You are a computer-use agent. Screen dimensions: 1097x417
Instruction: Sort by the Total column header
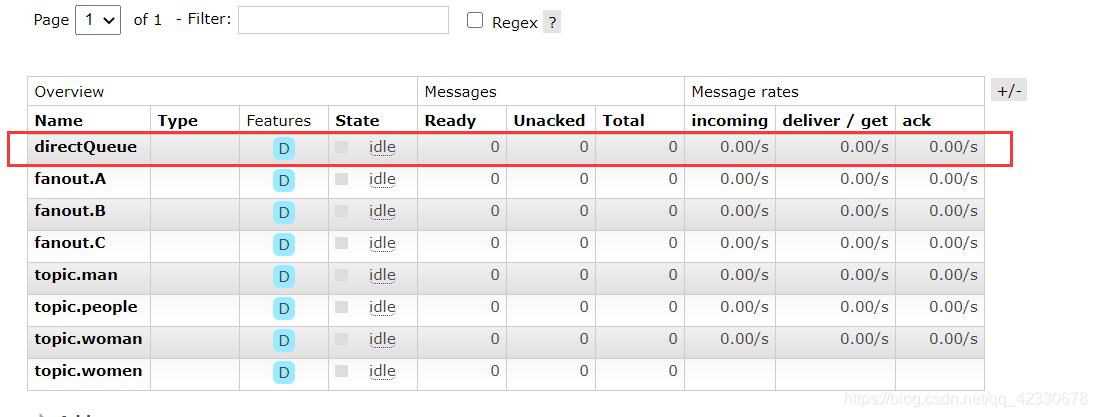pos(623,120)
